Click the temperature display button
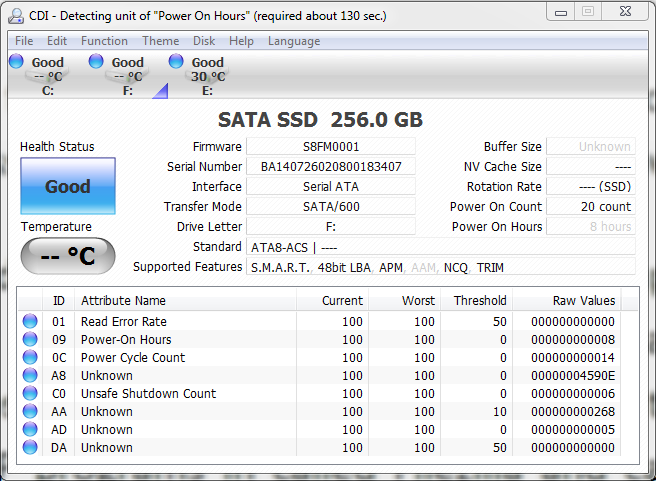The height and width of the screenshot is (481, 656). pyautogui.click(x=68, y=256)
